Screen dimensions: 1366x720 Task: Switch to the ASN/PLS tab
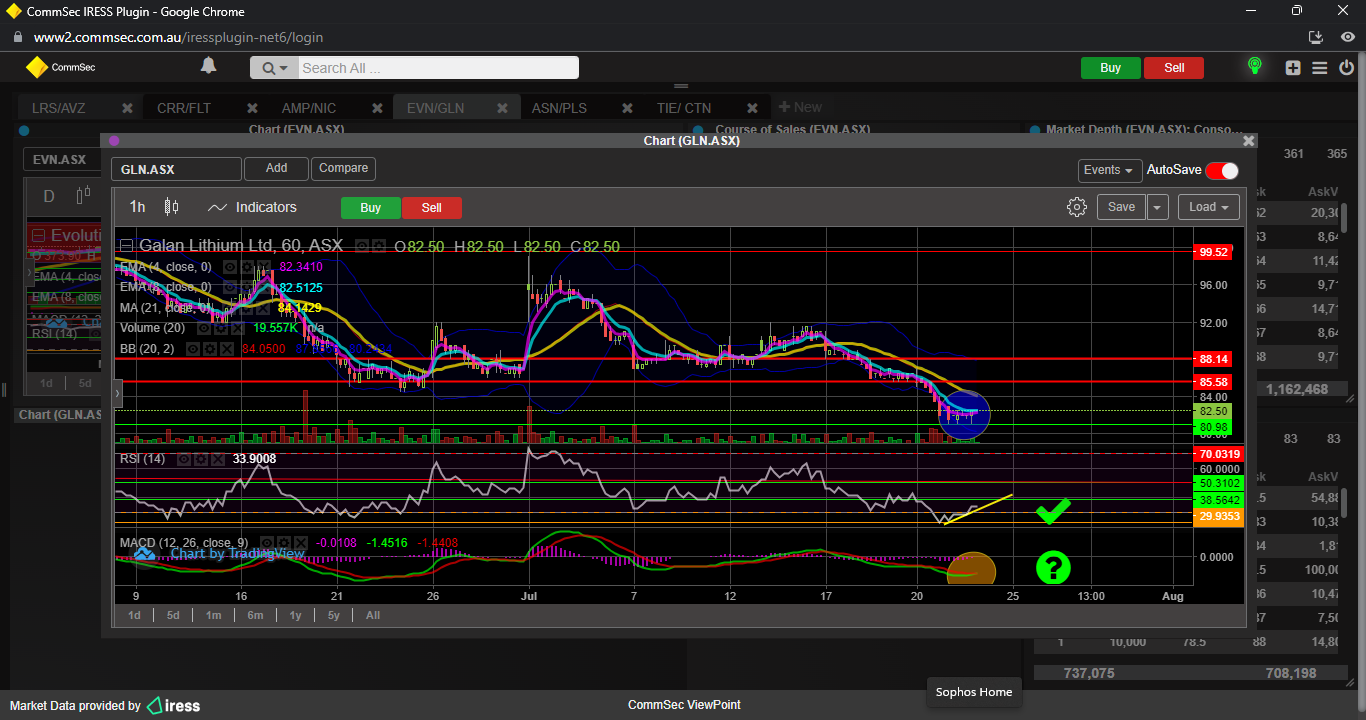click(559, 108)
